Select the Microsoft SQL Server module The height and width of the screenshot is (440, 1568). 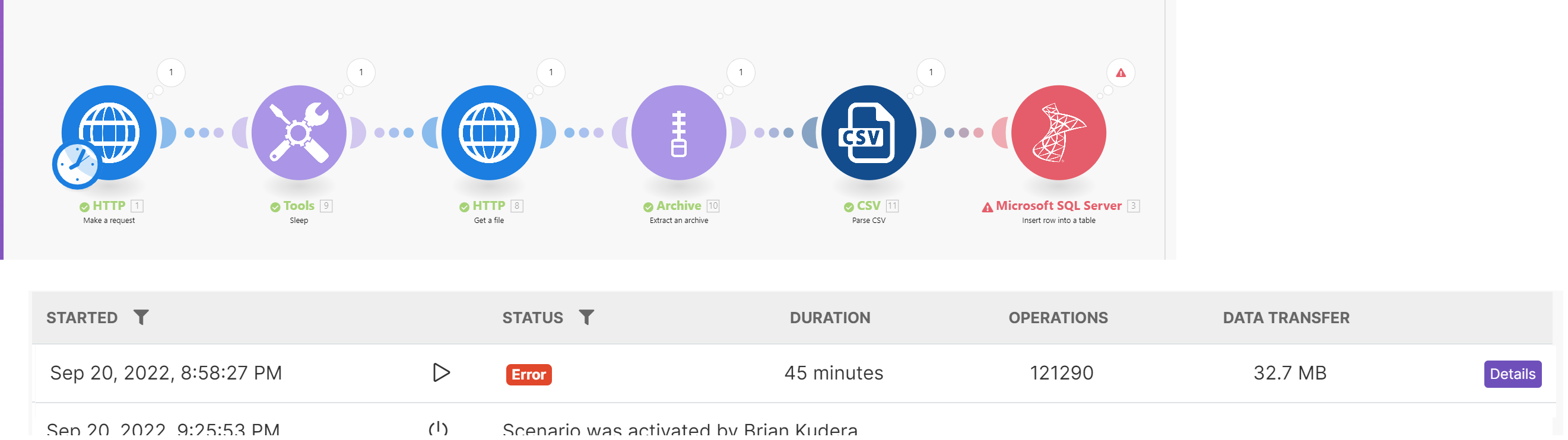click(1059, 132)
